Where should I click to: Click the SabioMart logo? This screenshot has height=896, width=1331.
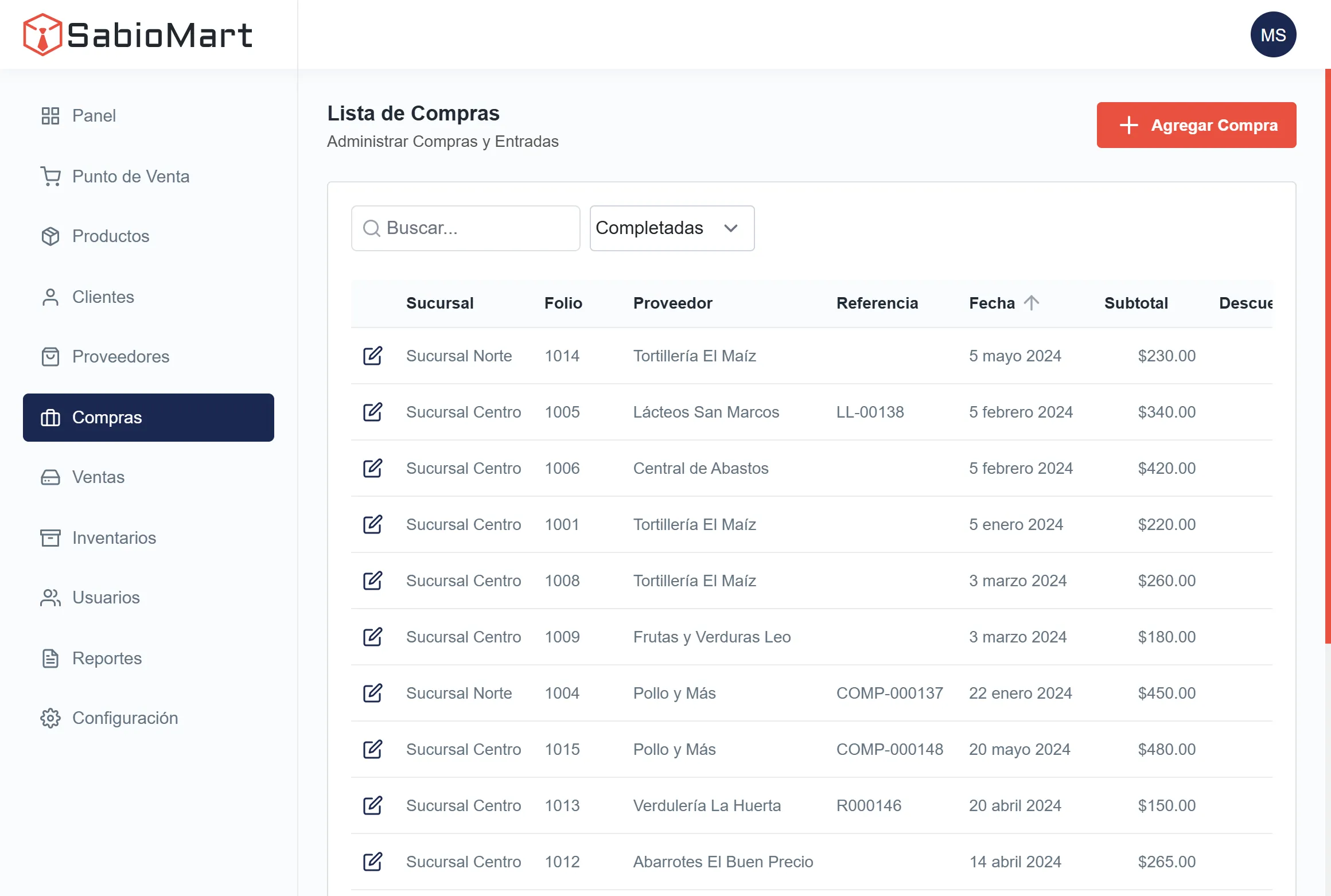tap(138, 34)
